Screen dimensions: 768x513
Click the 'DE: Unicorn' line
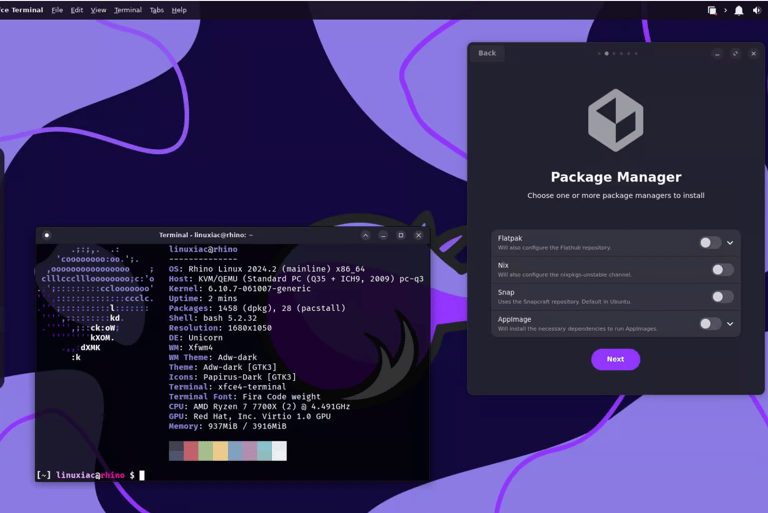click(195, 338)
